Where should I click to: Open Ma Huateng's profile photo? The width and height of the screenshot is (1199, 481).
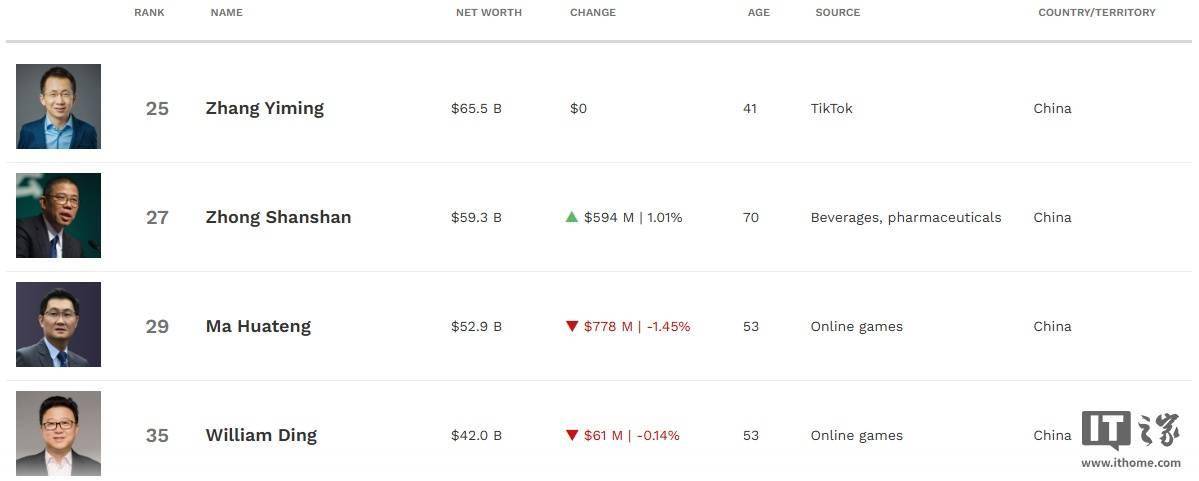point(58,324)
